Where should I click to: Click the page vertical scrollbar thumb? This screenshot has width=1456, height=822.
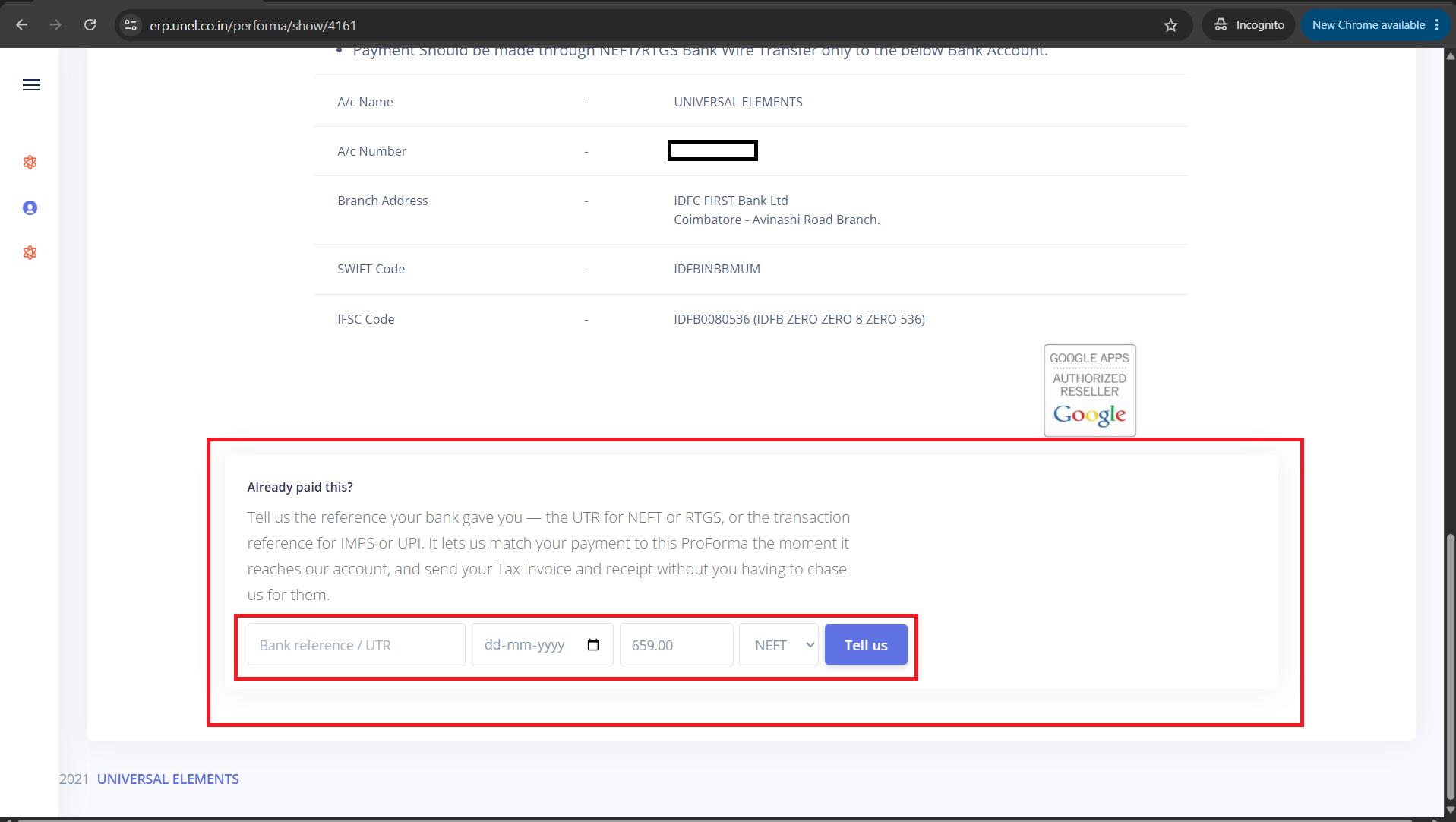pyautogui.click(x=1450, y=666)
